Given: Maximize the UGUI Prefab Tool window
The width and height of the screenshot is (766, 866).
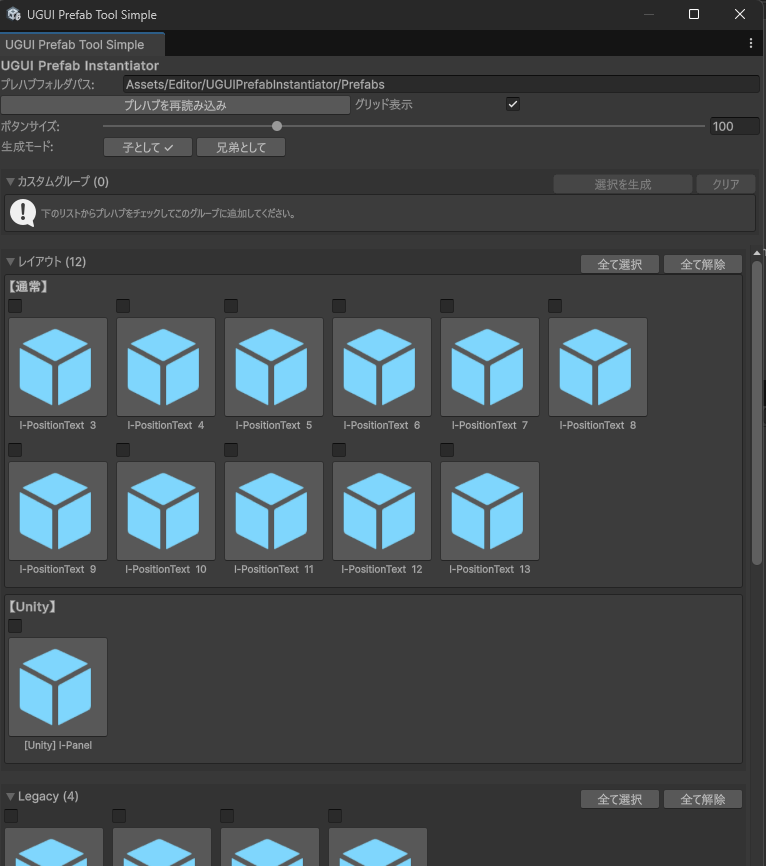Looking at the screenshot, I should 694,14.
